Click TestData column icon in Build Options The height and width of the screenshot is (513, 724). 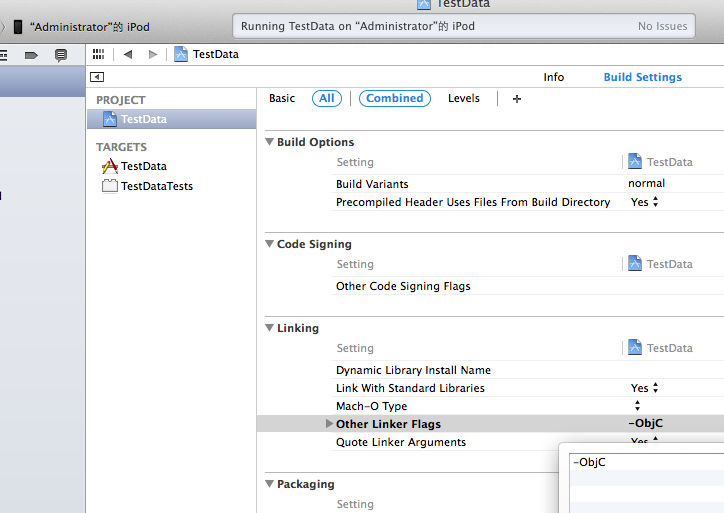point(635,162)
